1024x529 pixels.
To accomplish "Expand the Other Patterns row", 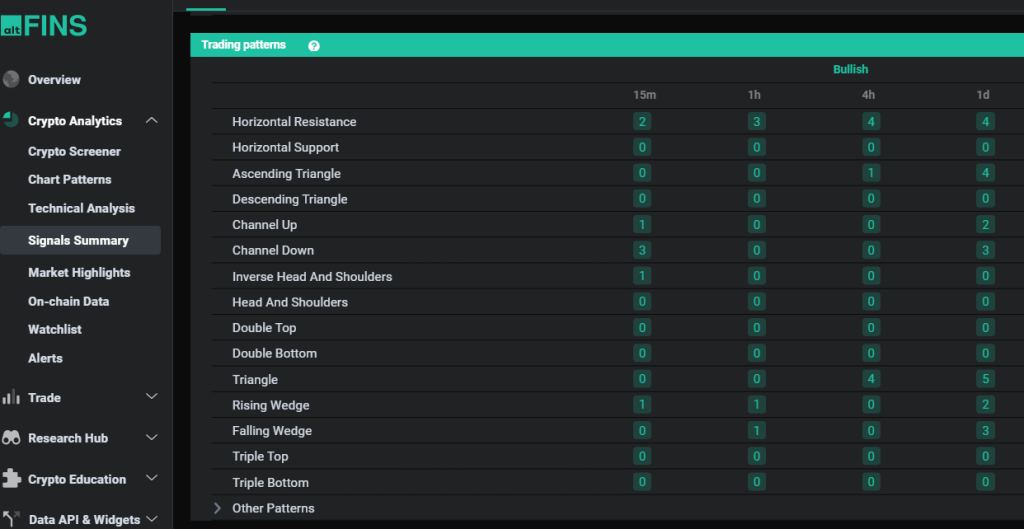I will tap(218, 508).
